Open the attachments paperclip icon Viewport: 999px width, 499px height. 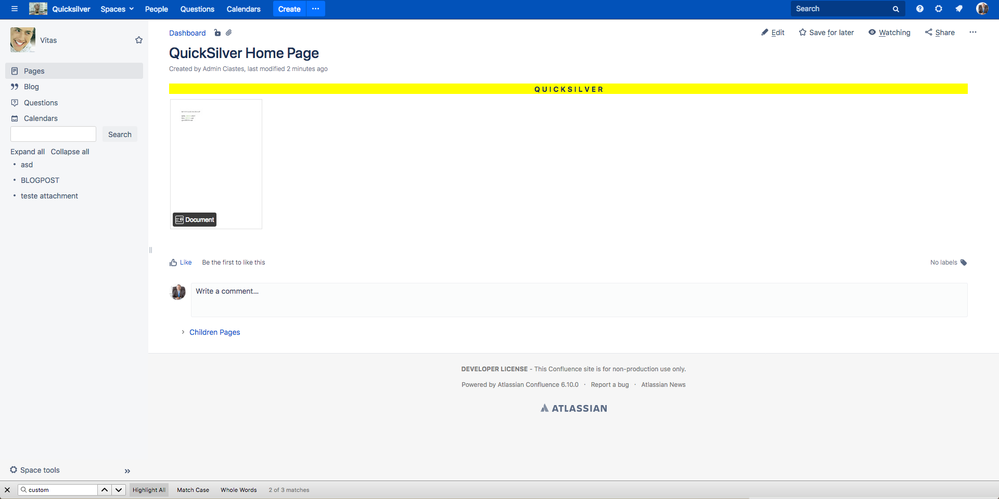pyautogui.click(x=229, y=33)
